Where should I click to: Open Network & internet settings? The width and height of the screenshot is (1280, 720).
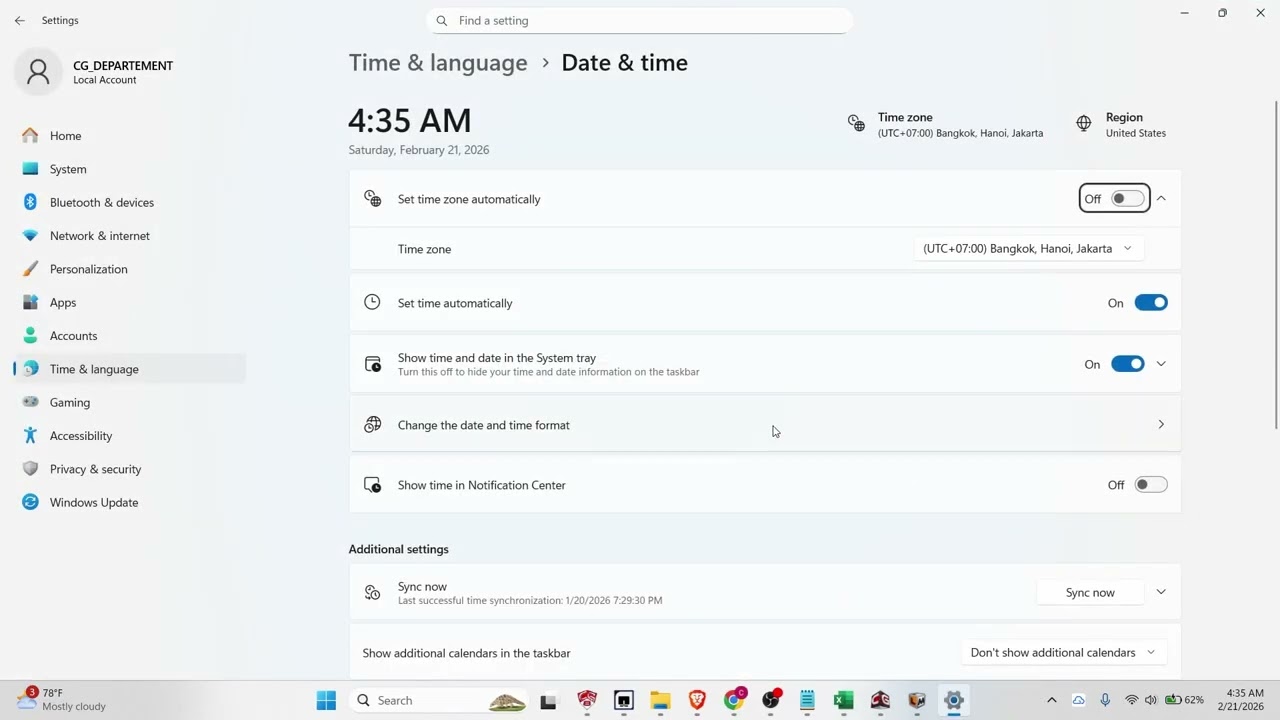[130, 236]
